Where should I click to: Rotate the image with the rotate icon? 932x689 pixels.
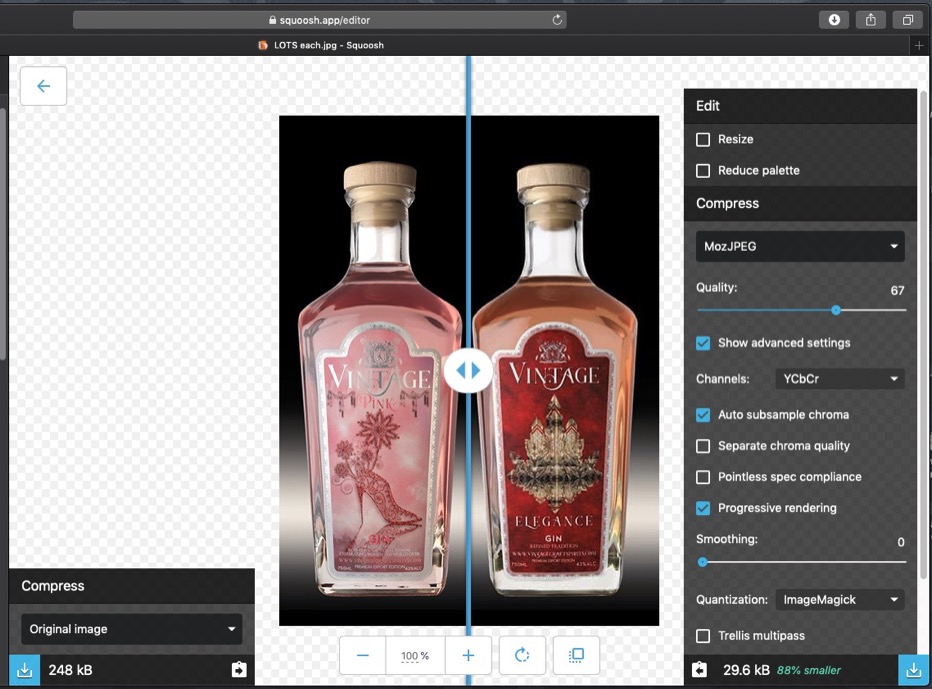522,656
